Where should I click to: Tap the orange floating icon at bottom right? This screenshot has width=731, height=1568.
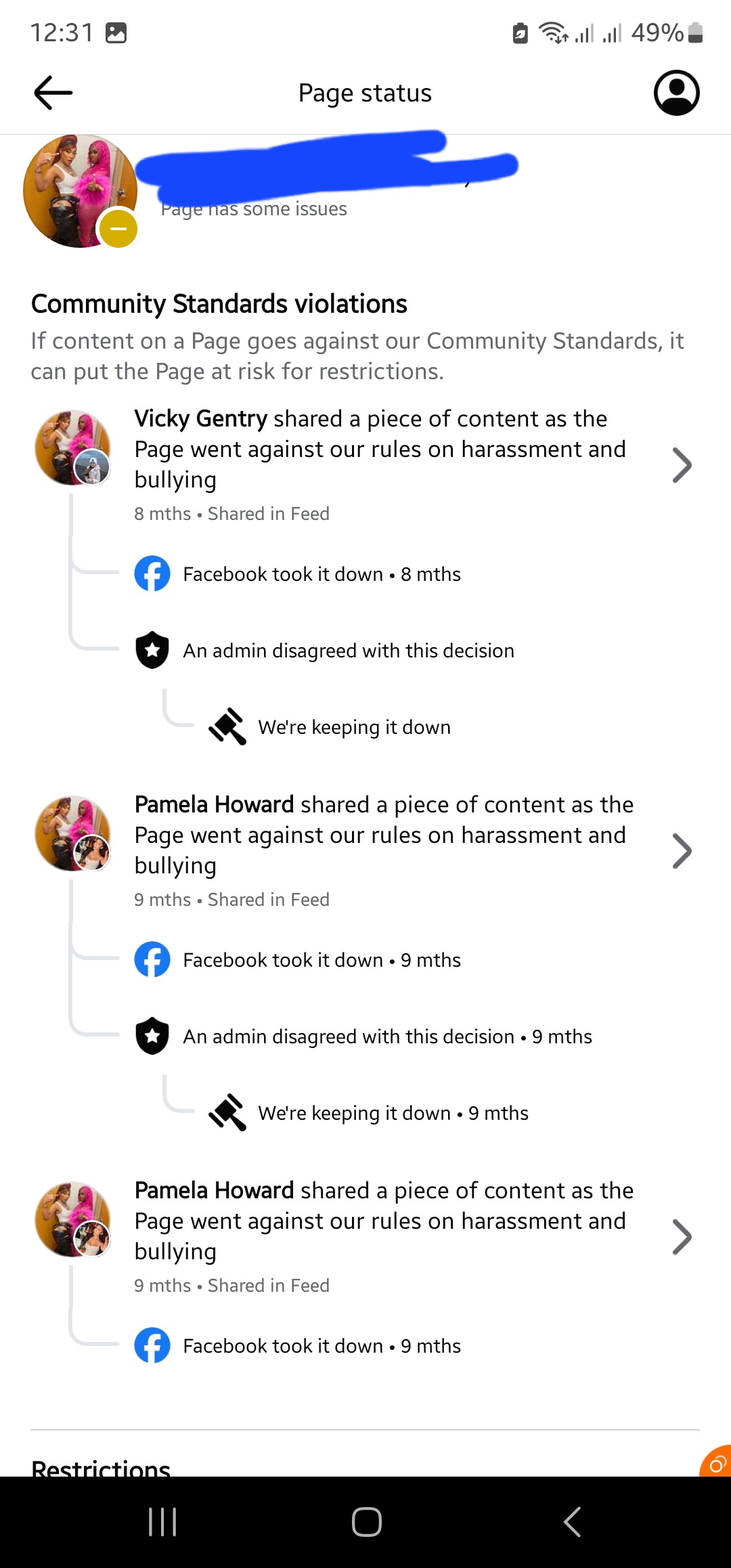tap(716, 1462)
